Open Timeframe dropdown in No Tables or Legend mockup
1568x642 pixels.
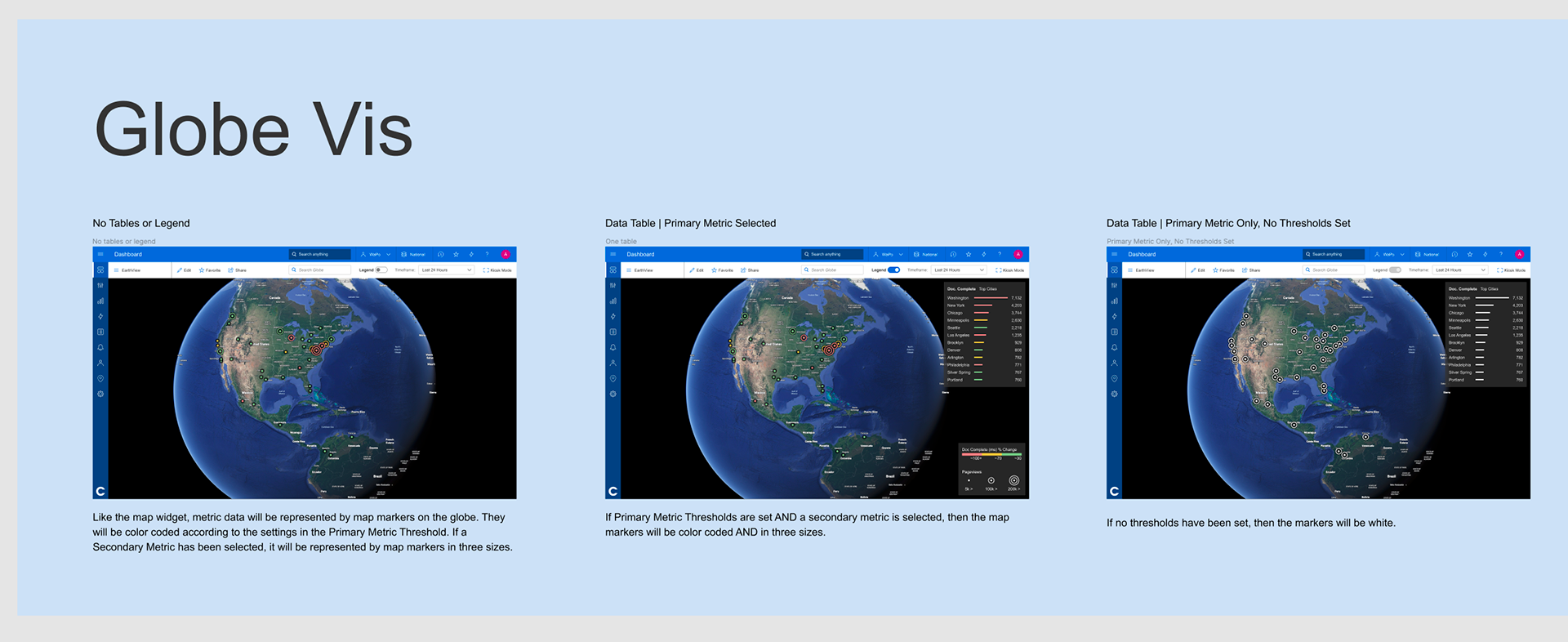click(447, 270)
